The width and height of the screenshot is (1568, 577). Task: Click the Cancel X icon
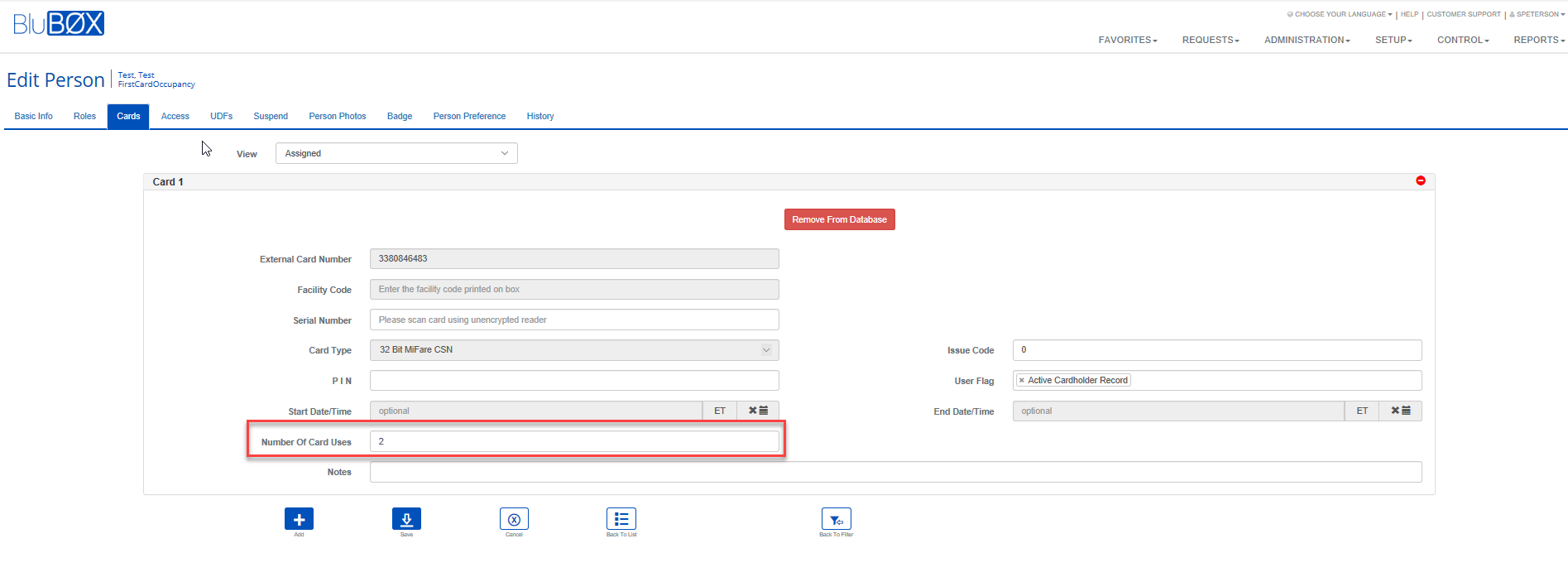pyautogui.click(x=514, y=519)
